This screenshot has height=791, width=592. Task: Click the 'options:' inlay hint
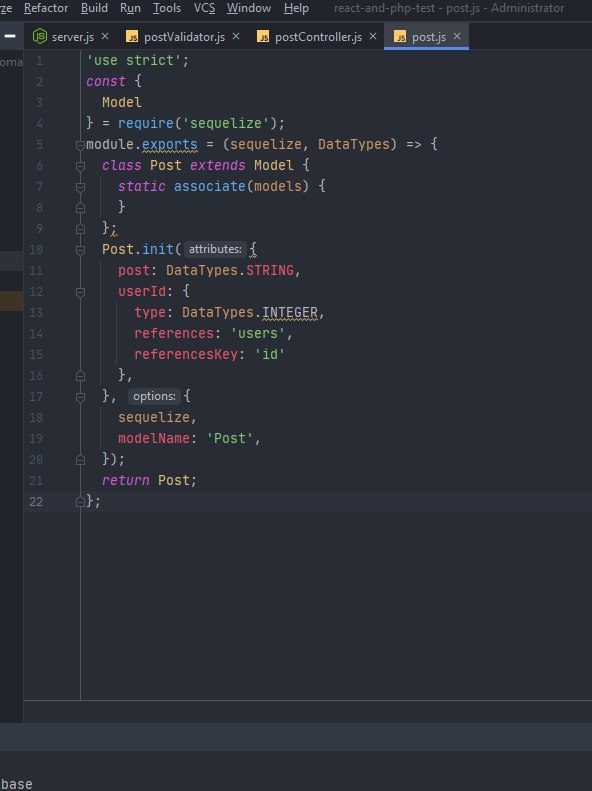[x=154, y=397]
